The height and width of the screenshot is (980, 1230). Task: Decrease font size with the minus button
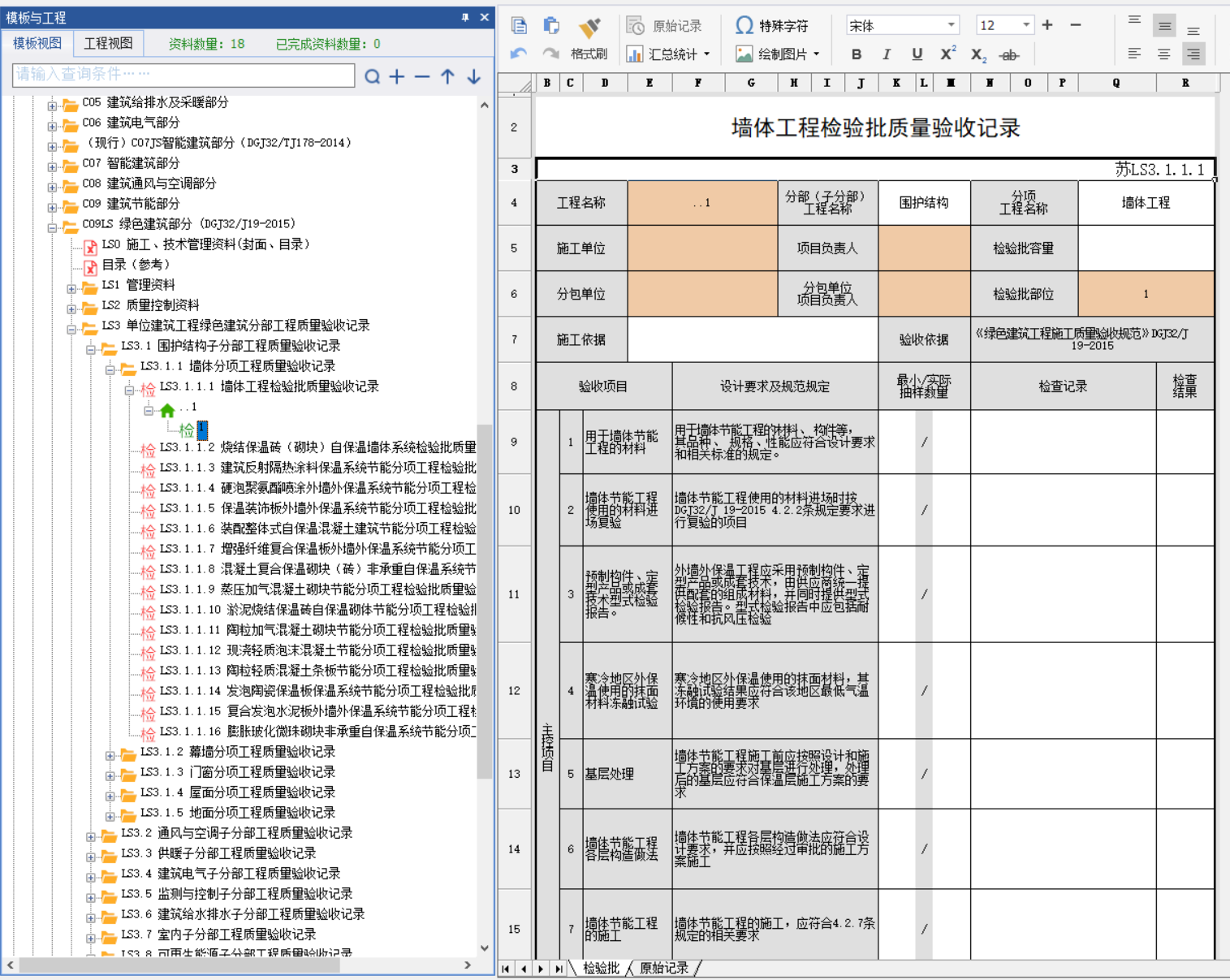point(1076,25)
